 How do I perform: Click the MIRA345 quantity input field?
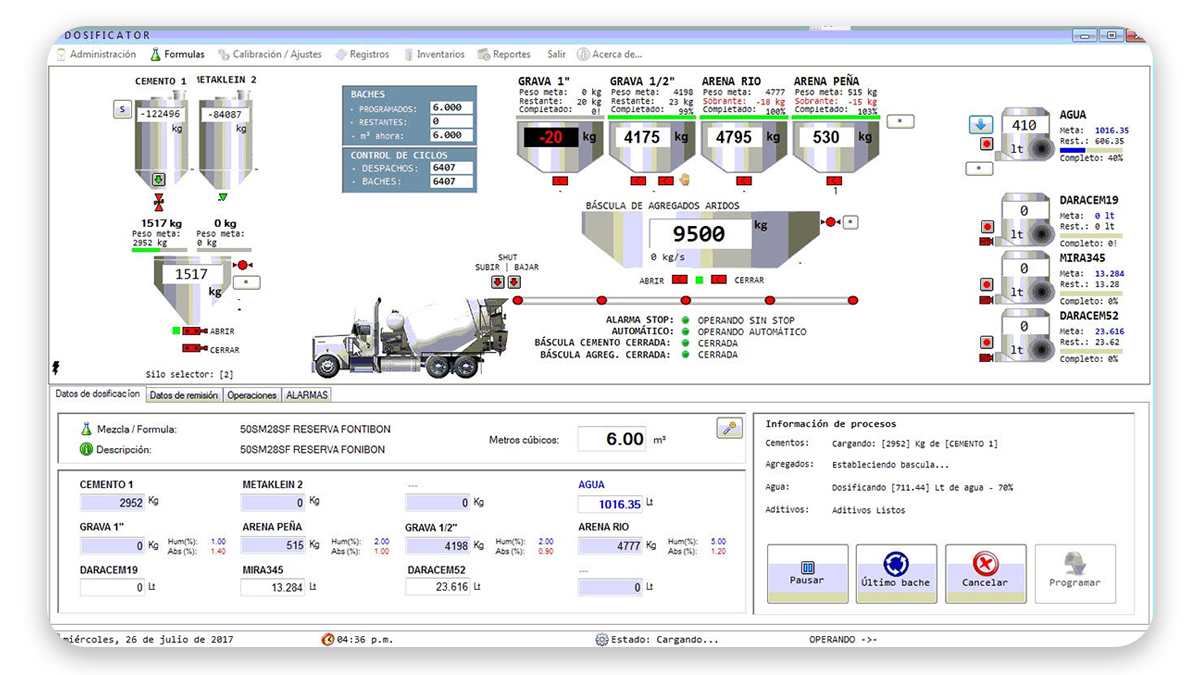click(273, 588)
